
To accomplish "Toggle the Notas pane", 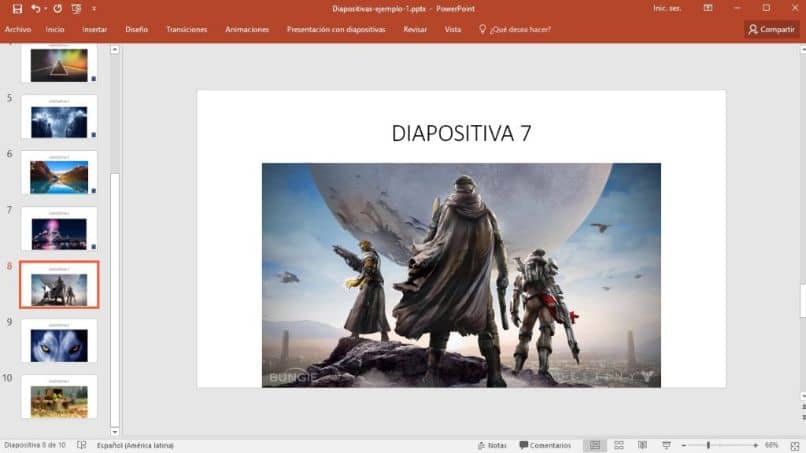I will (491, 445).
